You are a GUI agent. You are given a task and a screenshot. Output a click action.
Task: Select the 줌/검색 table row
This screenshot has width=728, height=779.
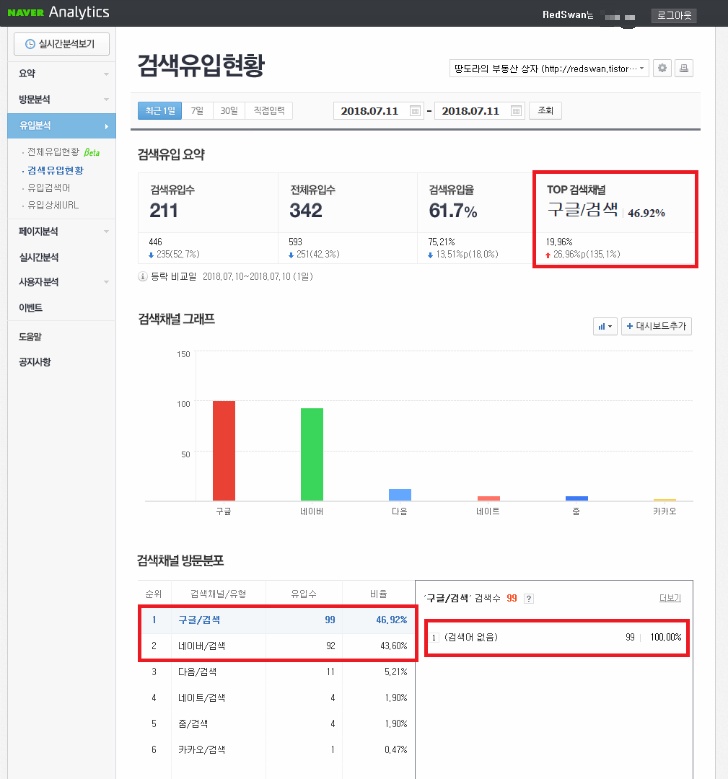tap(277, 723)
